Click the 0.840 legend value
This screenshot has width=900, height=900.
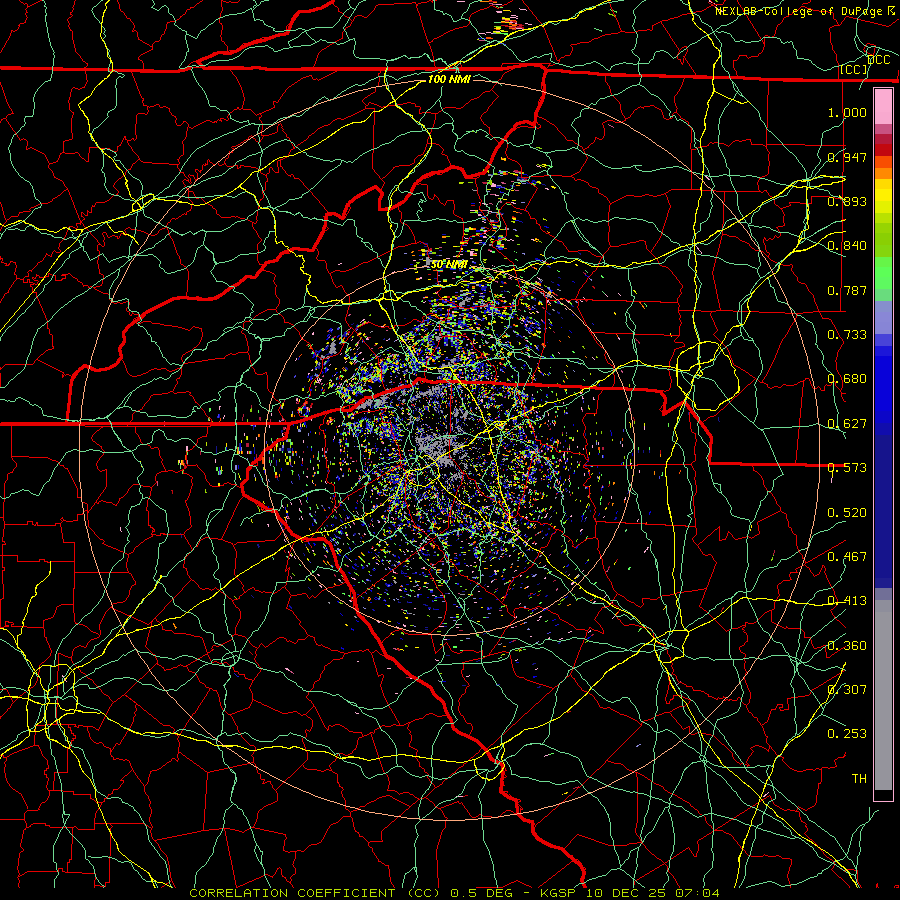click(847, 246)
